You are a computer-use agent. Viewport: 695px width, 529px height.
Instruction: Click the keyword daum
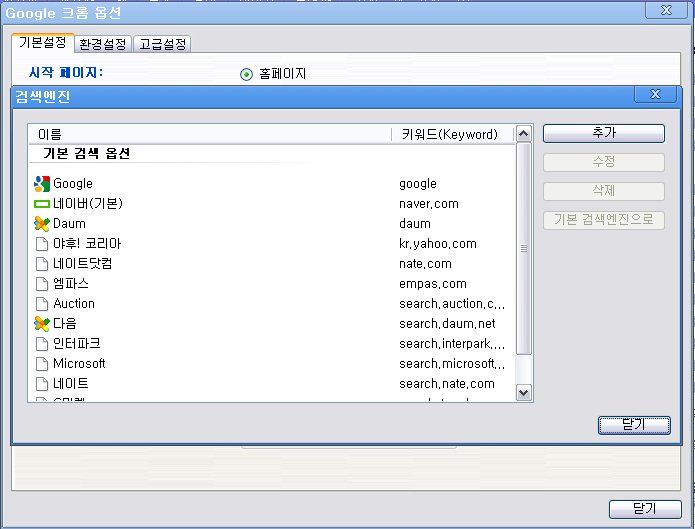coord(415,224)
